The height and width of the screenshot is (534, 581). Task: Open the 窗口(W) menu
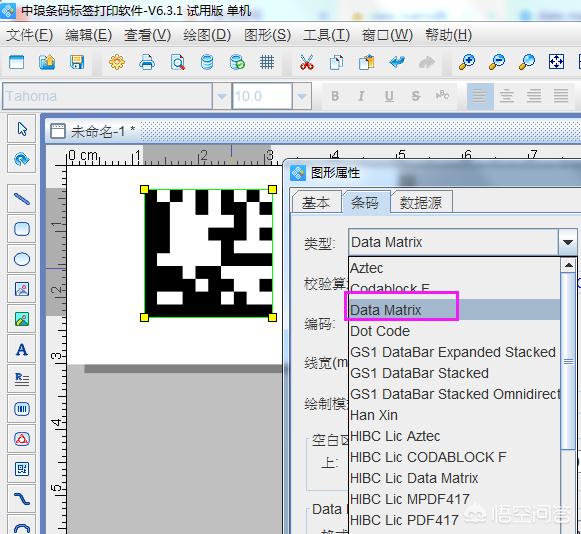click(x=387, y=35)
